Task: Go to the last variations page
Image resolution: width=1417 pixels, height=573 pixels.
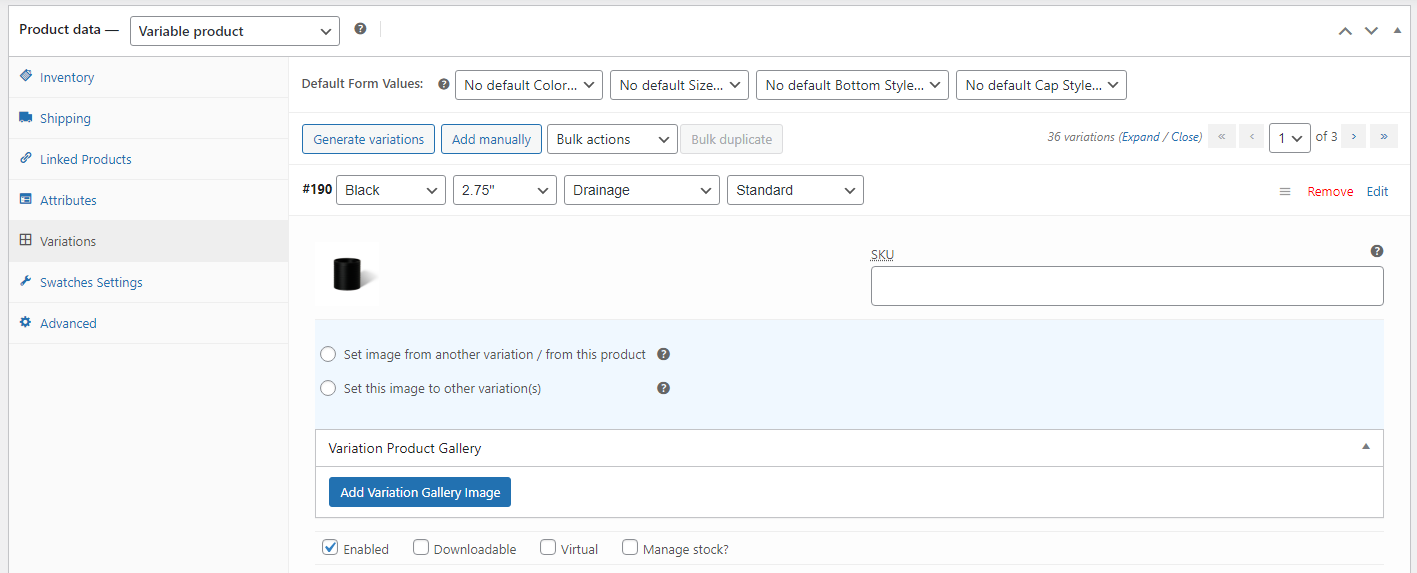Action: point(1384,137)
